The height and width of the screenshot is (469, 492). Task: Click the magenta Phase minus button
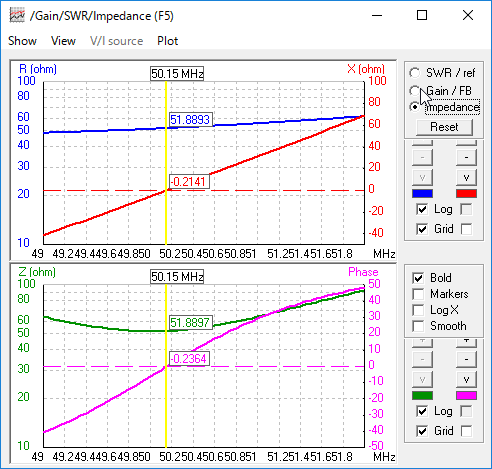click(x=466, y=359)
